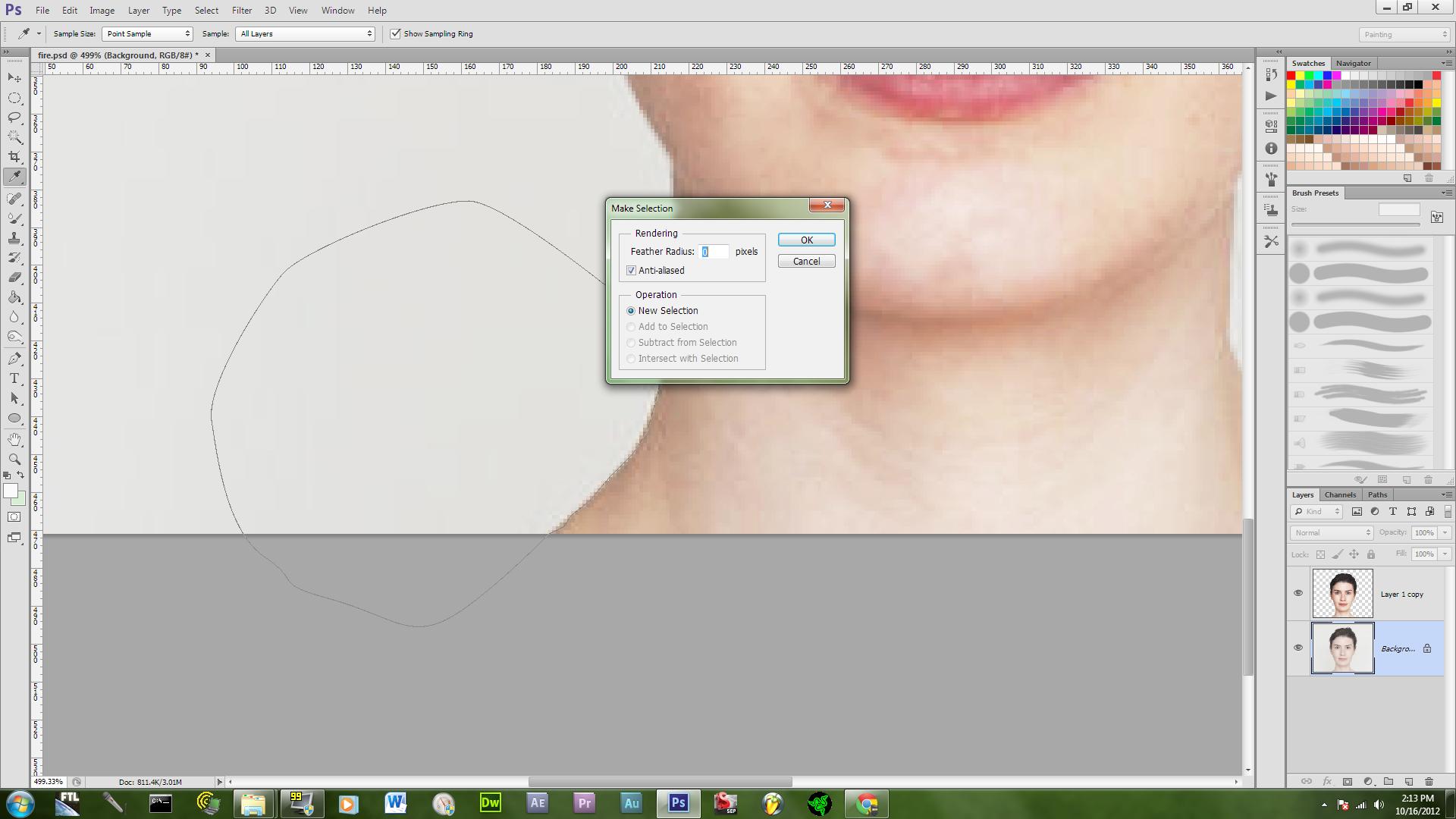Open the layer Kind filter dropdown
The height and width of the screenshot is (819, 1456).
[x=1317, y=512]
